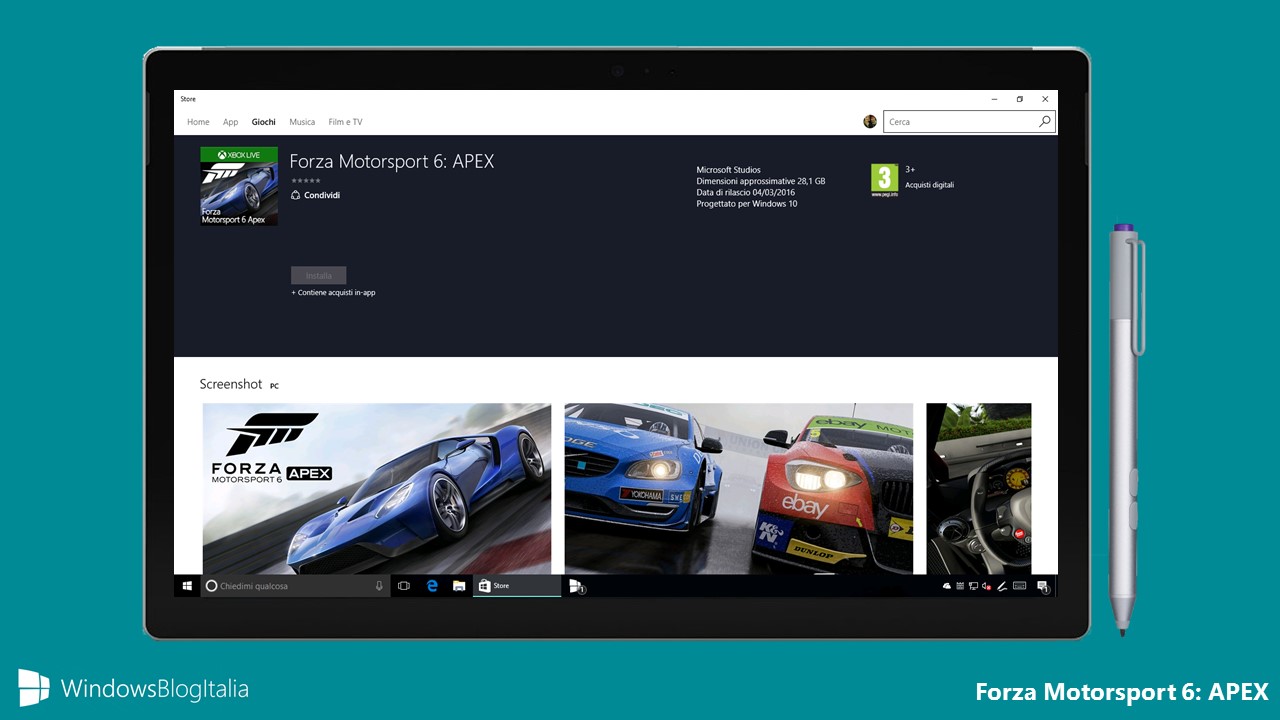The width and height of the screenshot is (1280, 720).
Task: Open the Home tab in Store
Action: pos(198,122)
